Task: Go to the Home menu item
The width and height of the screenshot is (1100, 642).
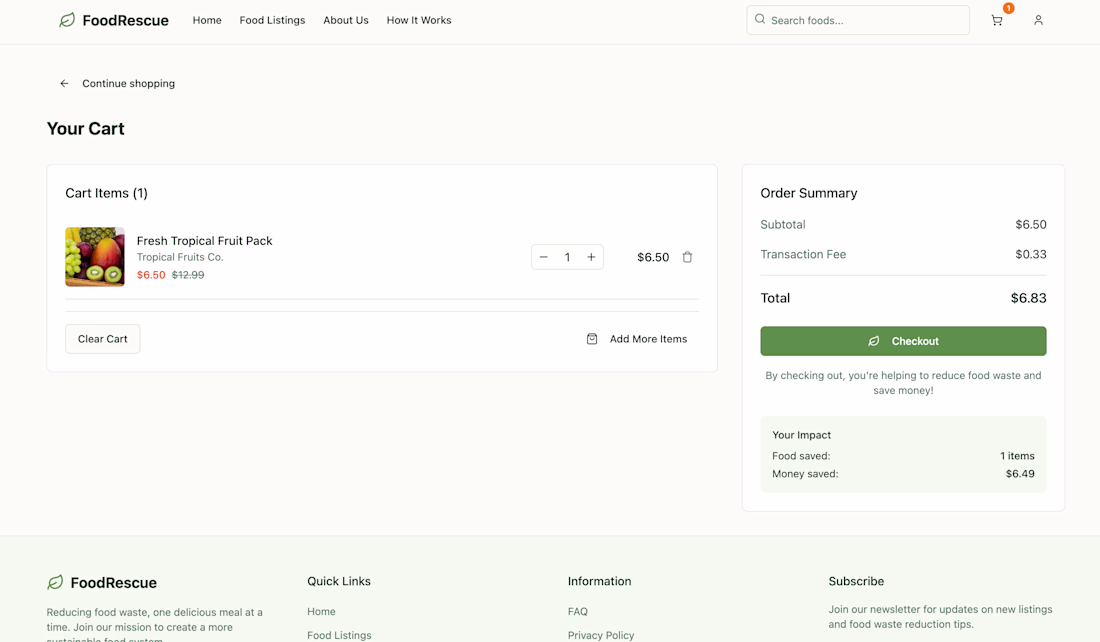Action: point(207,20)
